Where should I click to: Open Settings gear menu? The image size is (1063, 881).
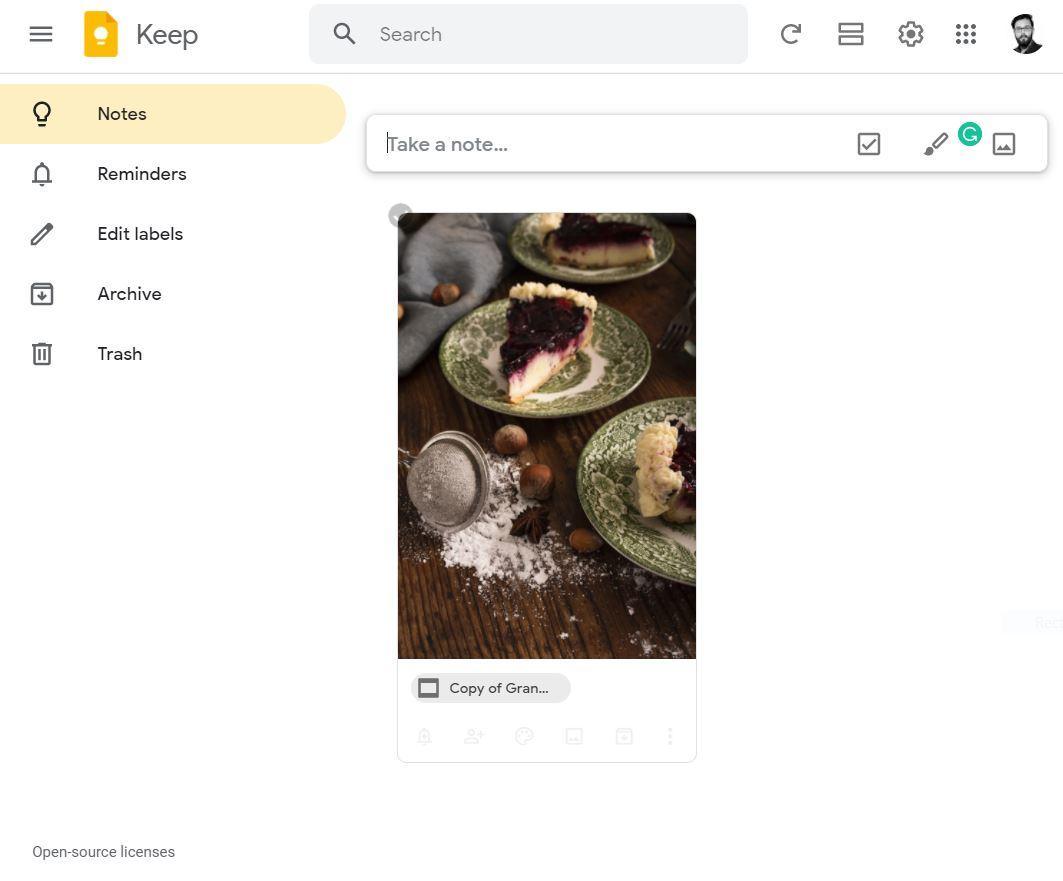click(910, 34)
